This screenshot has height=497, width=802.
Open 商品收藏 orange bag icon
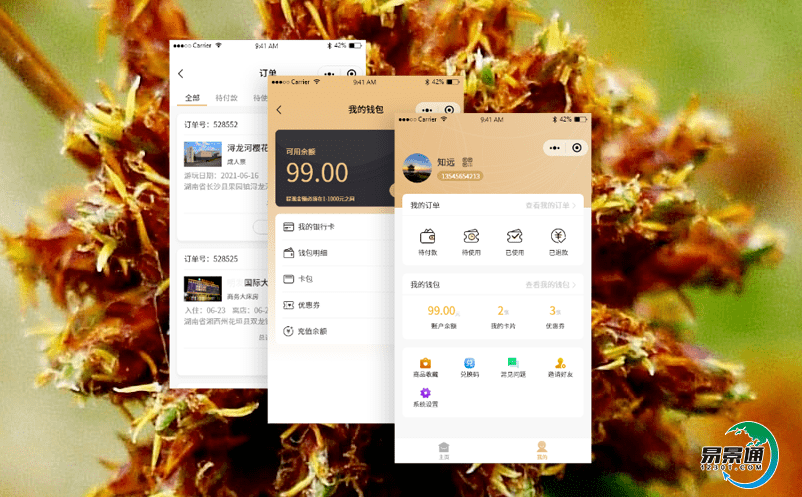click(x=426, y=363)
